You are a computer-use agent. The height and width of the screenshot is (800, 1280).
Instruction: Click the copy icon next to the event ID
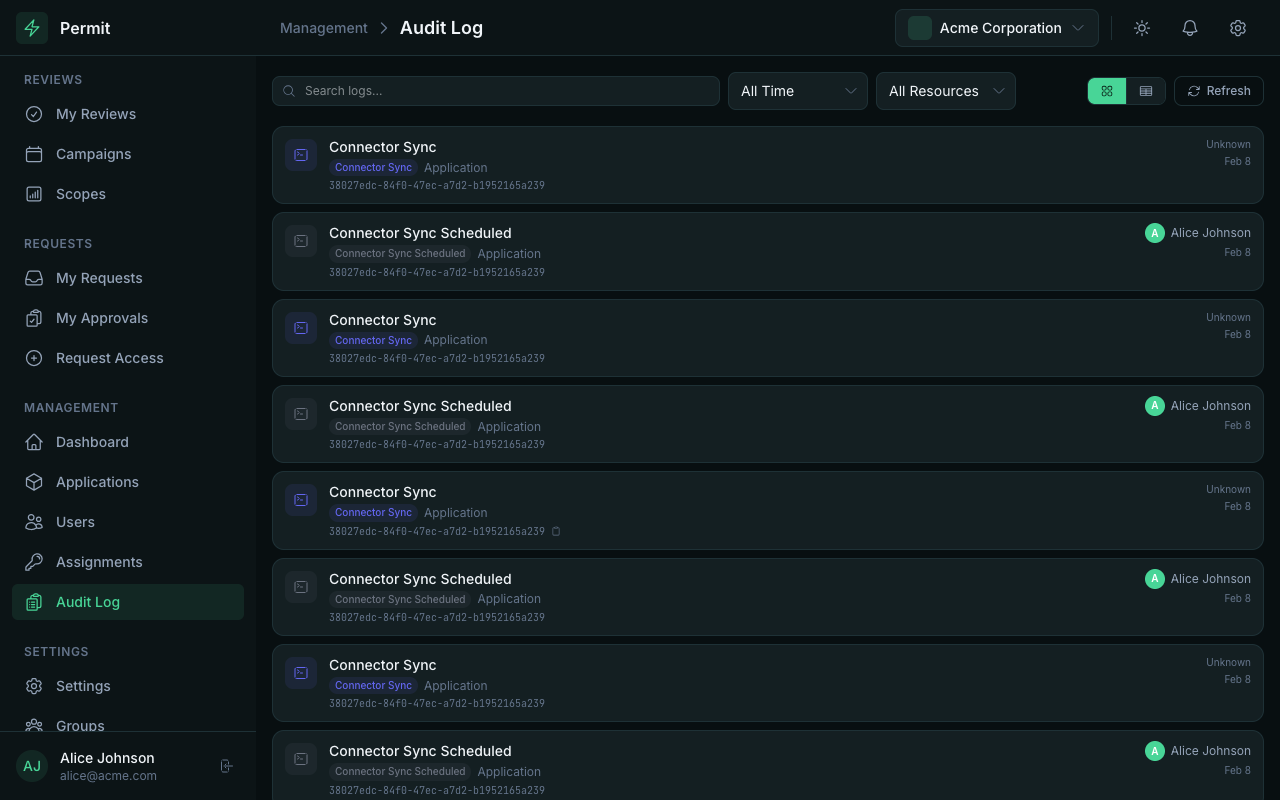coord(556,531)
